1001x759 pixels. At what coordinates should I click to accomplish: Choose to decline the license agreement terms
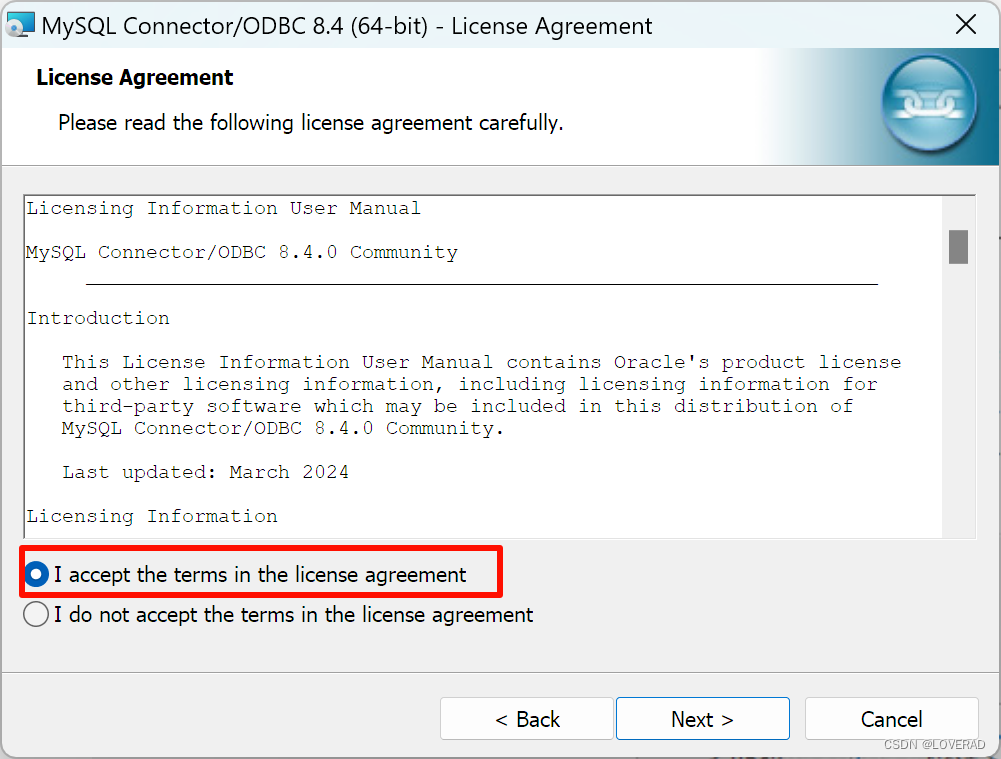pos(36,614)
